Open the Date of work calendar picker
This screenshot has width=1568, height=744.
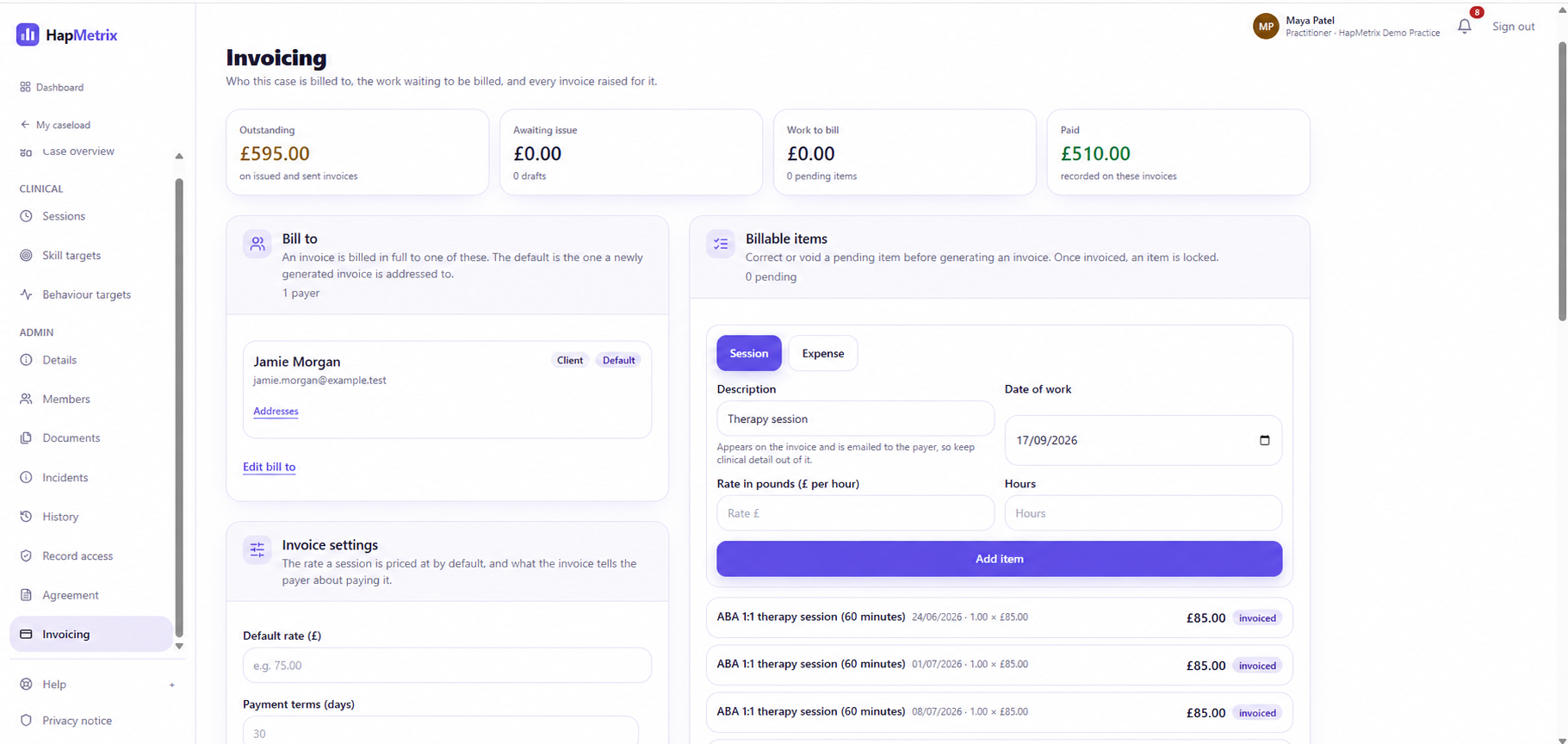(x=1264, y=440)
